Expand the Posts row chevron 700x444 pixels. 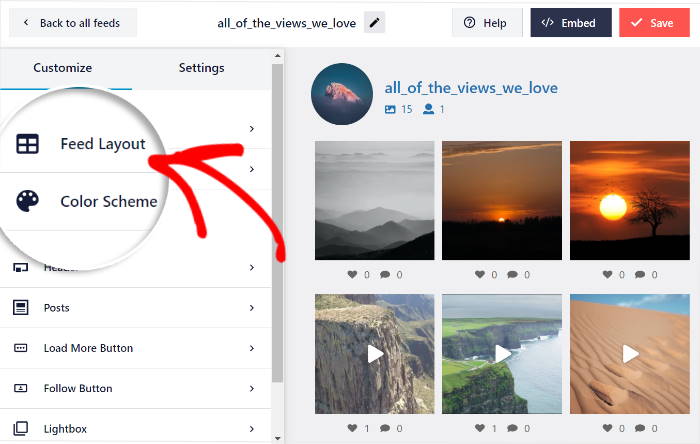(252, 308)
